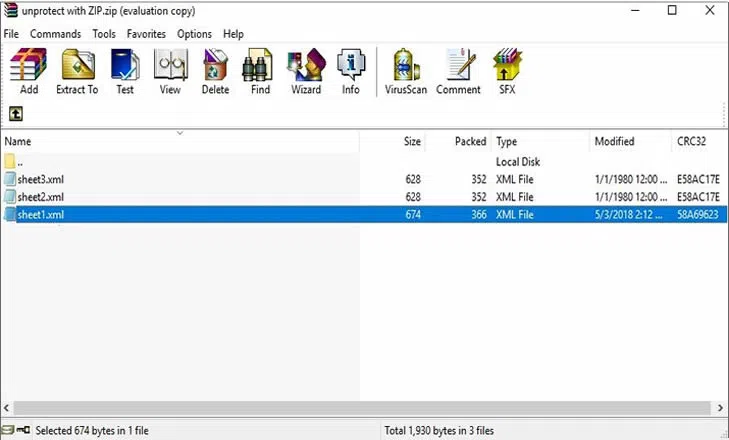Click the sort arrow above Name column
The image size is (729, 440).
[180, 133]
